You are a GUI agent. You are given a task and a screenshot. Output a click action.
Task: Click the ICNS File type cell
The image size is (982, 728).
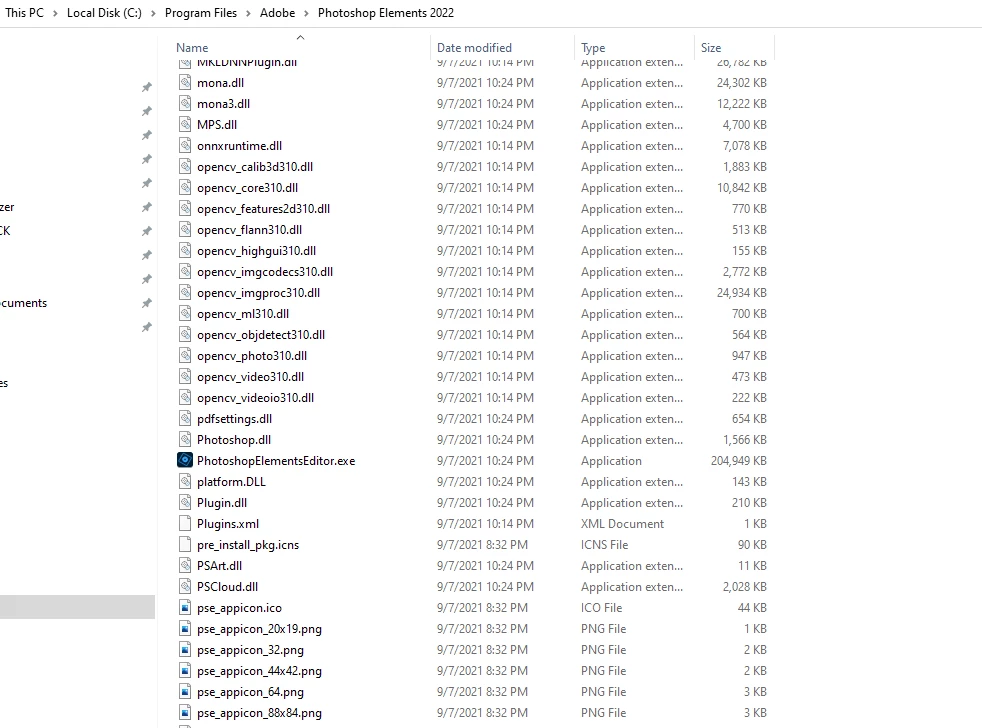pos(604,544)
